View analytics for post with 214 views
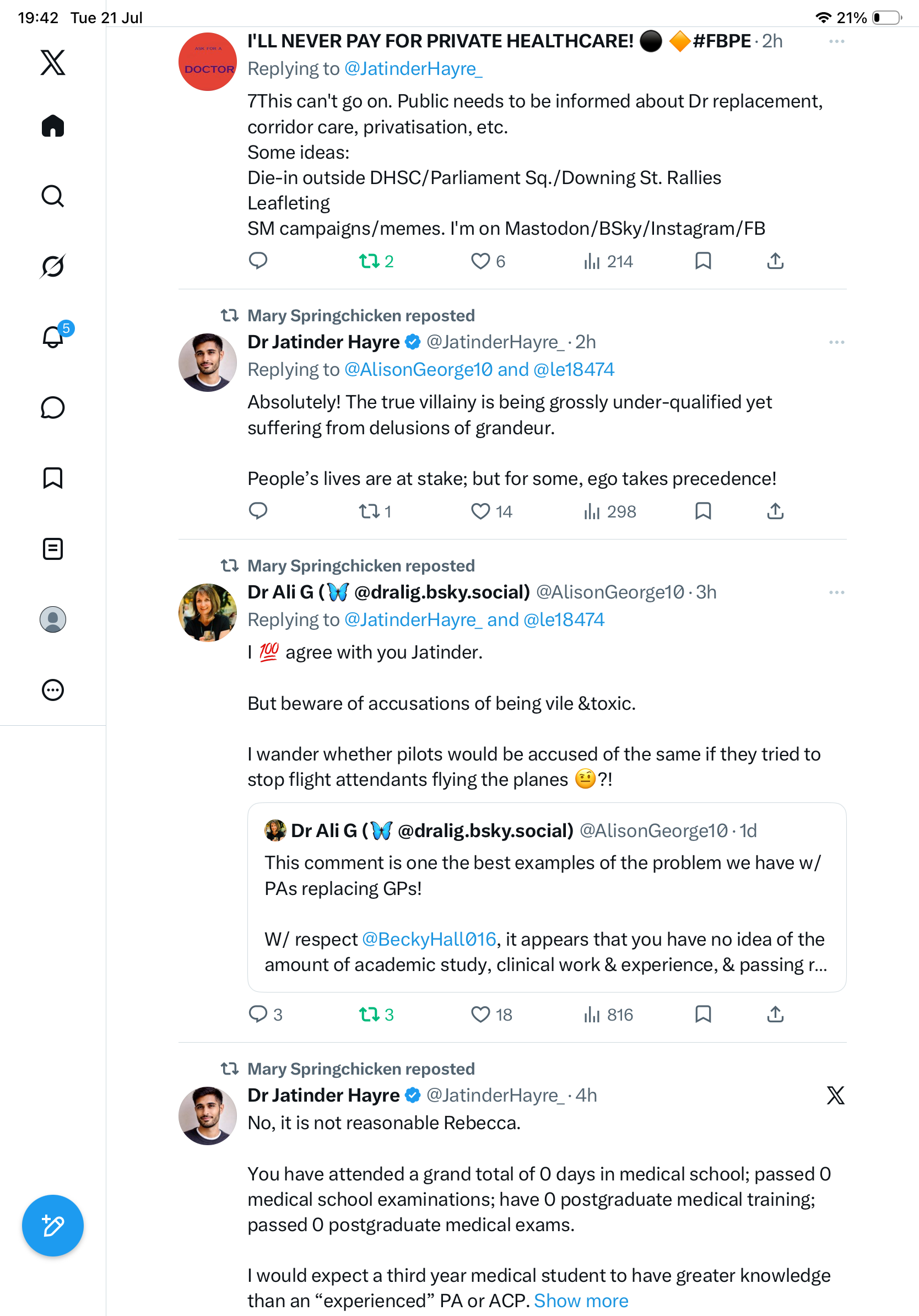 [608, 261]
